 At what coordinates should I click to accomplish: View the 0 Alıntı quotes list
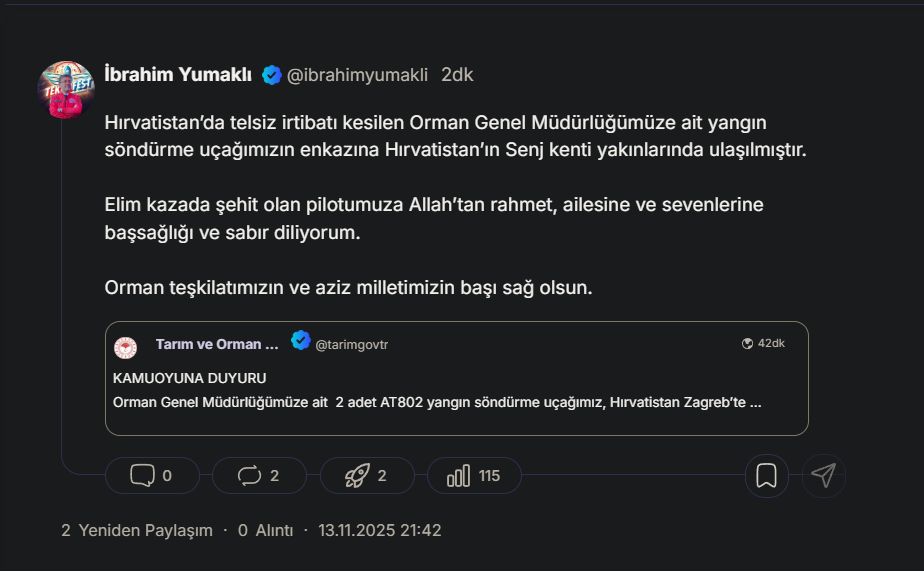pos(265,530)
